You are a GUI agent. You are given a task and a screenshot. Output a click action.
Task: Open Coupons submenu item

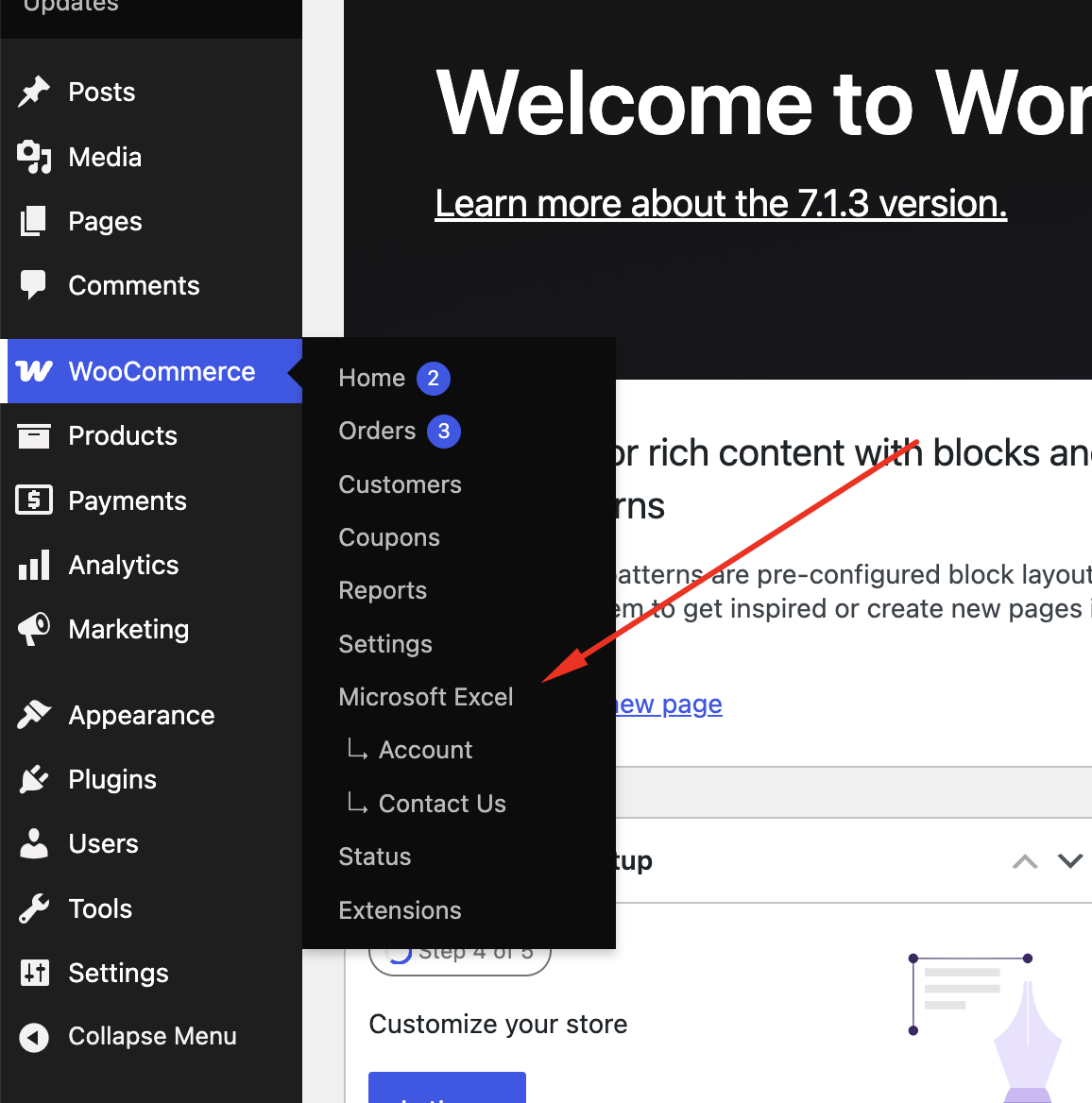[x=389, y=537]
